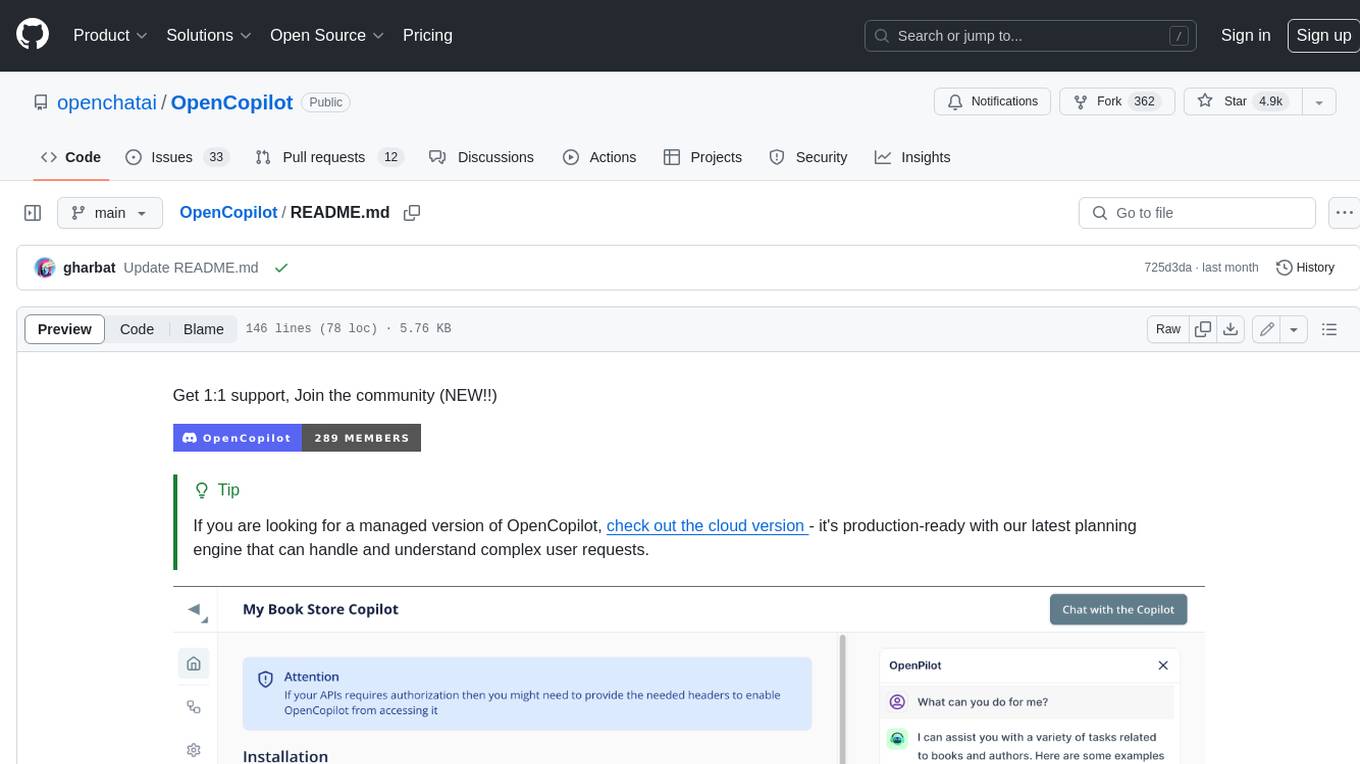Viewport: 1360px width, 764px height.
Task: Open gharbat author link
Action: pyautogui.click(x=89, y=268)
